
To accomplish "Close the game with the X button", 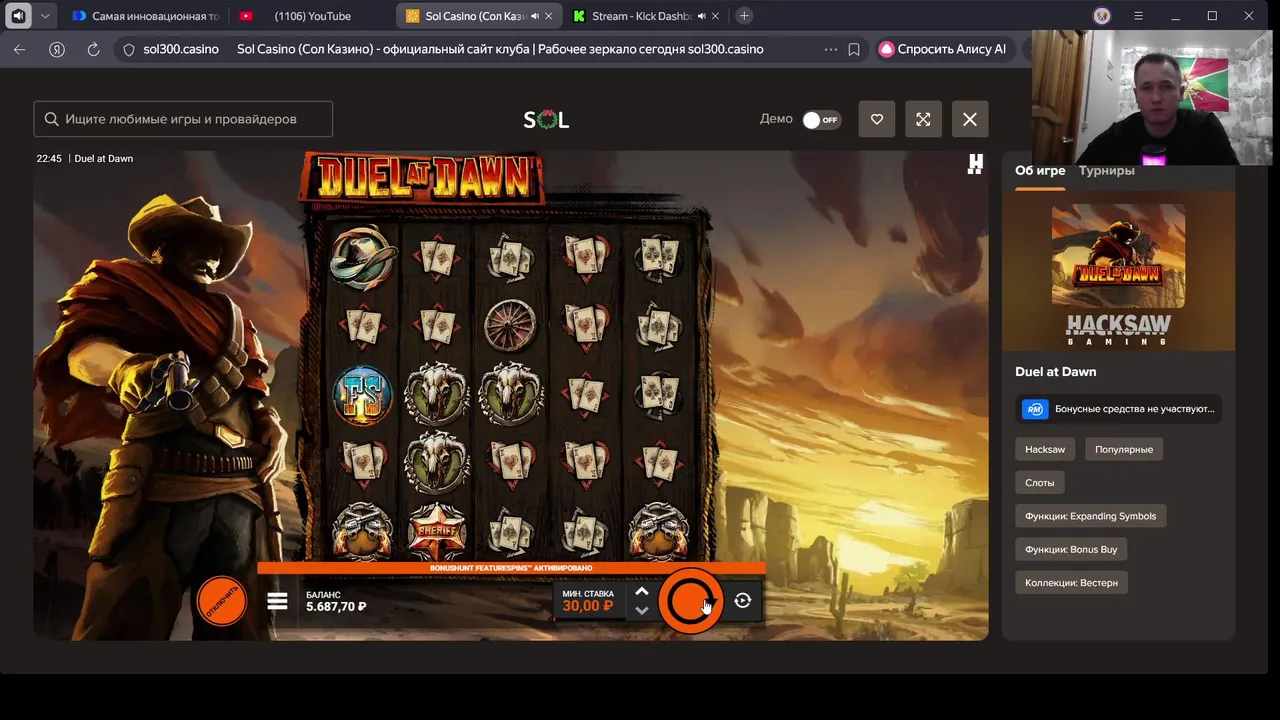I will (x=970, y=119).
